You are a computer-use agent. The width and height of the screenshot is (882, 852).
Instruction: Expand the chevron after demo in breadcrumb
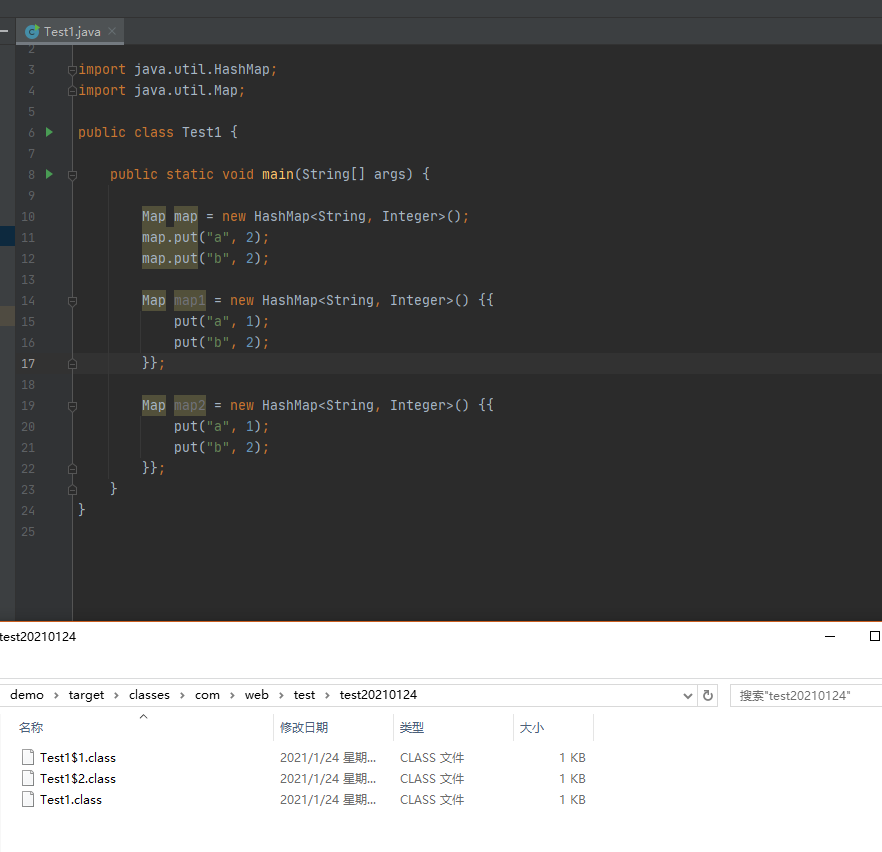tap(56, 696)
